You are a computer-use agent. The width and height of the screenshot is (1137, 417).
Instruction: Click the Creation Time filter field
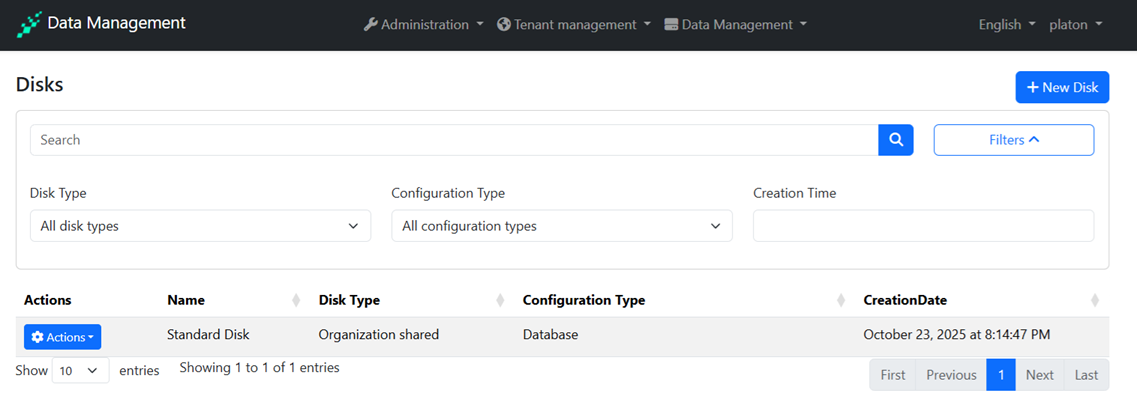click(923, 226)
